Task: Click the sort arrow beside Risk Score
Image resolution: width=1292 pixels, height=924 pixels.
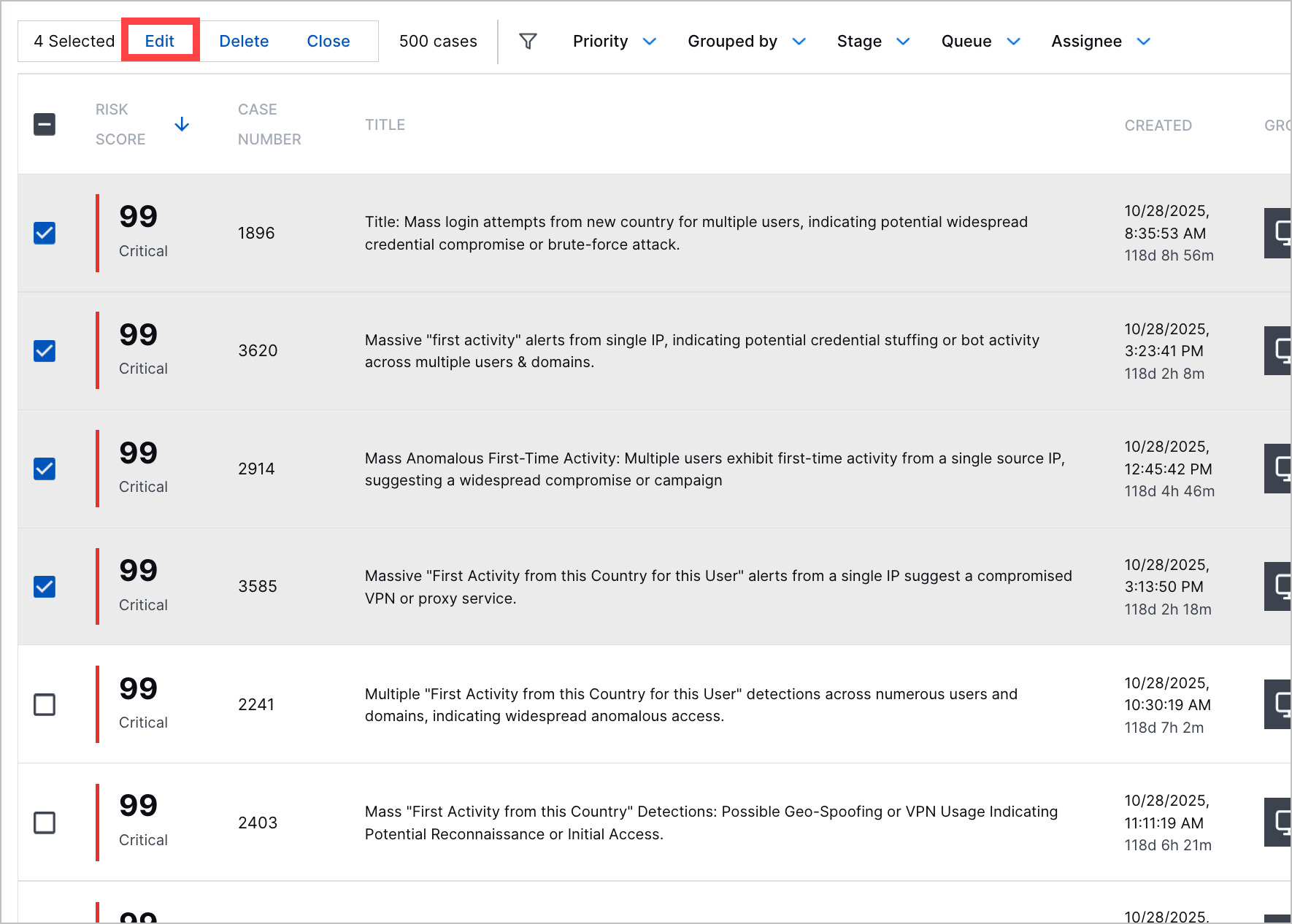Action: pos(181,124)
